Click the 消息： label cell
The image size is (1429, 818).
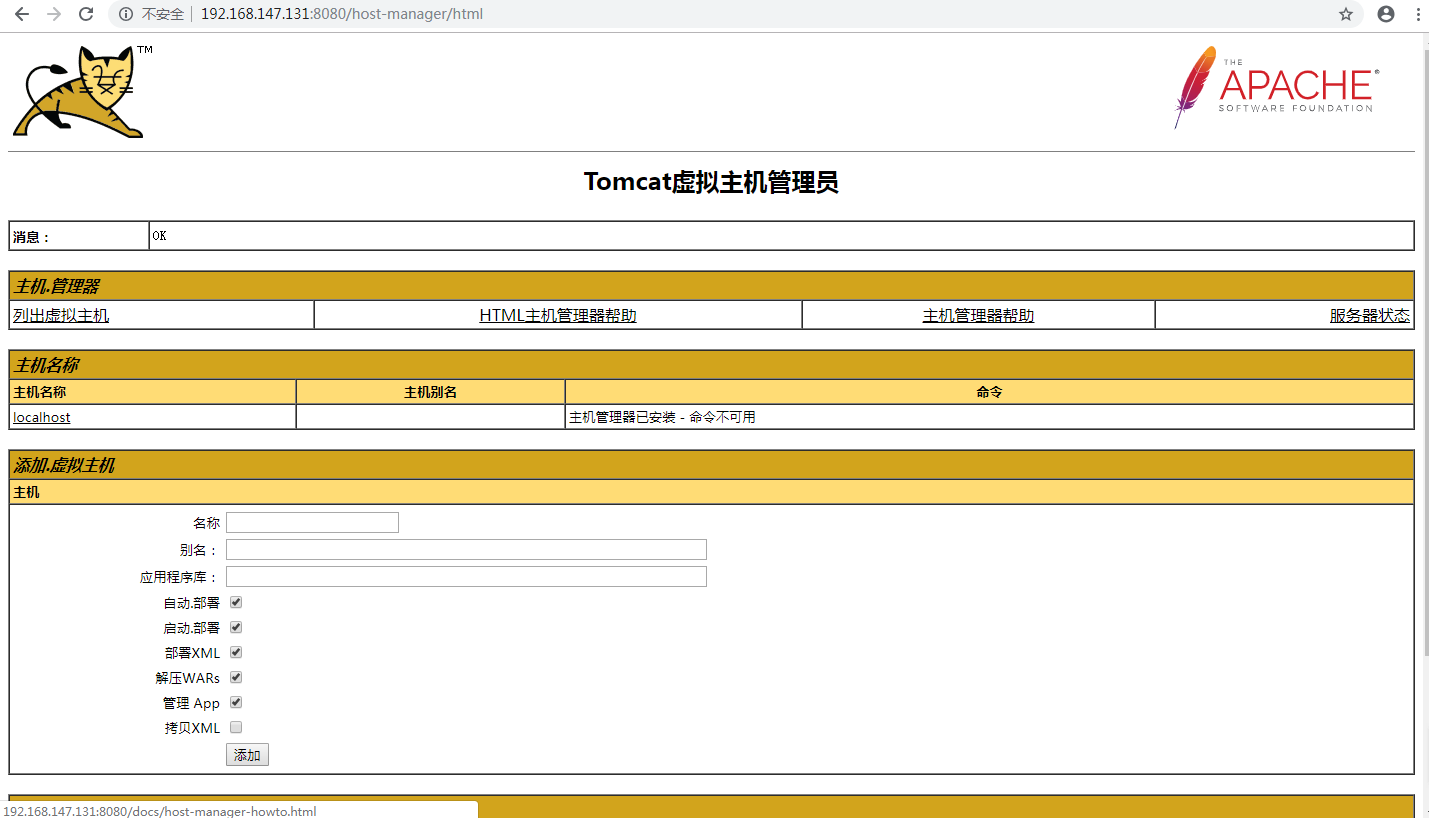[x=79, y=236]
